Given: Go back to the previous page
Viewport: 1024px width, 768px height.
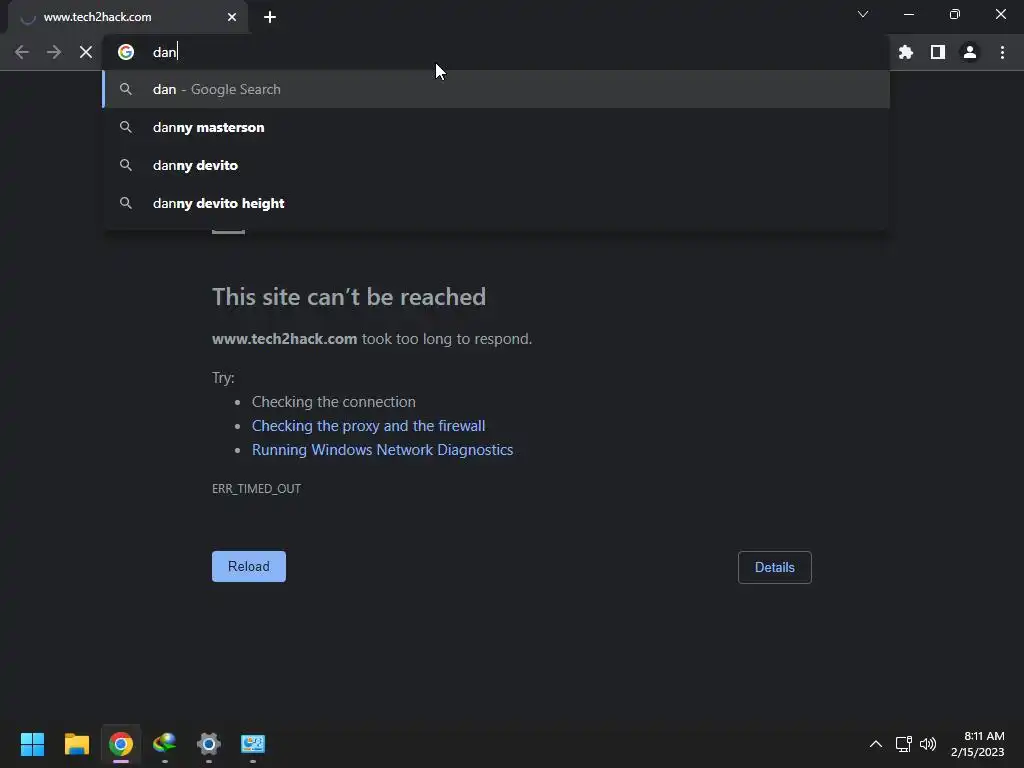Looking at the screenshot, I should 22,52.
